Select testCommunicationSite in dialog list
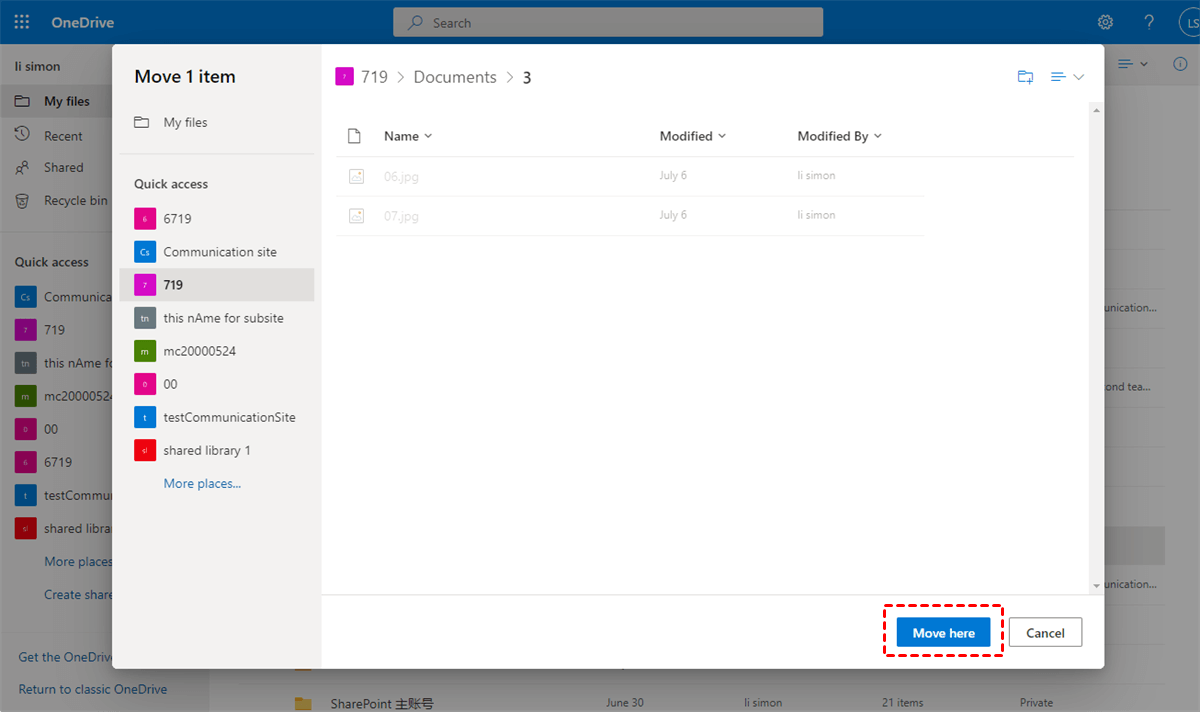Screen dimensions: 1200x712 pos(229,417)
